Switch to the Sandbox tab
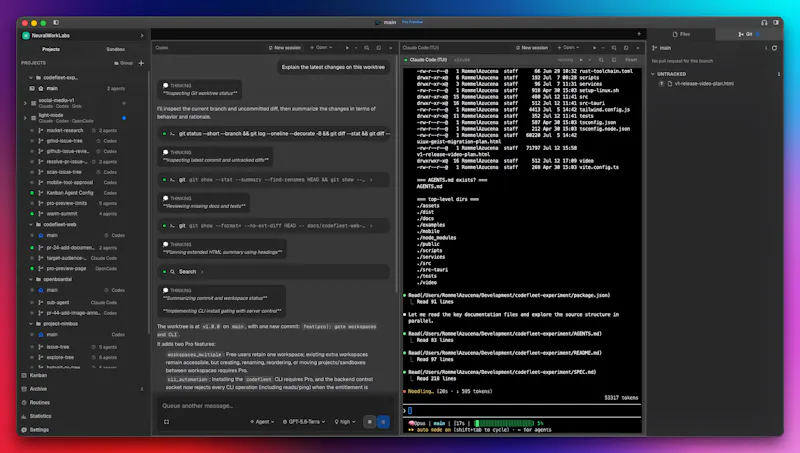 tap(115, 49)
